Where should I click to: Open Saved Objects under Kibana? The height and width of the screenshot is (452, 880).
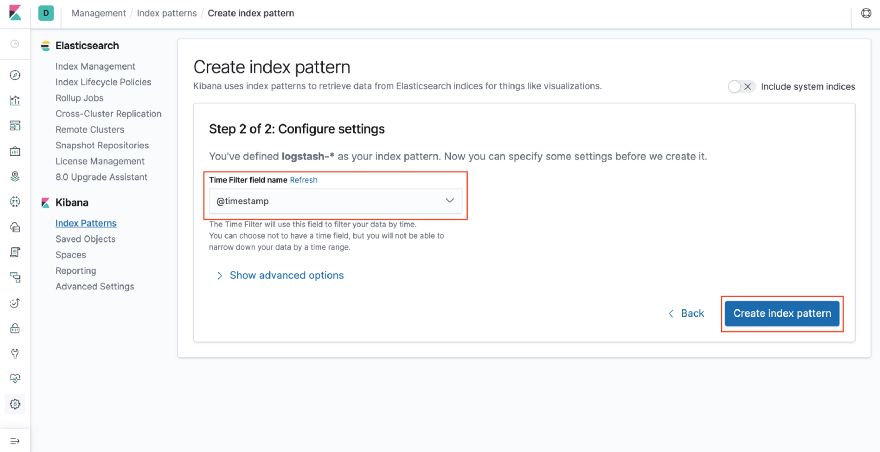point(85,239)
